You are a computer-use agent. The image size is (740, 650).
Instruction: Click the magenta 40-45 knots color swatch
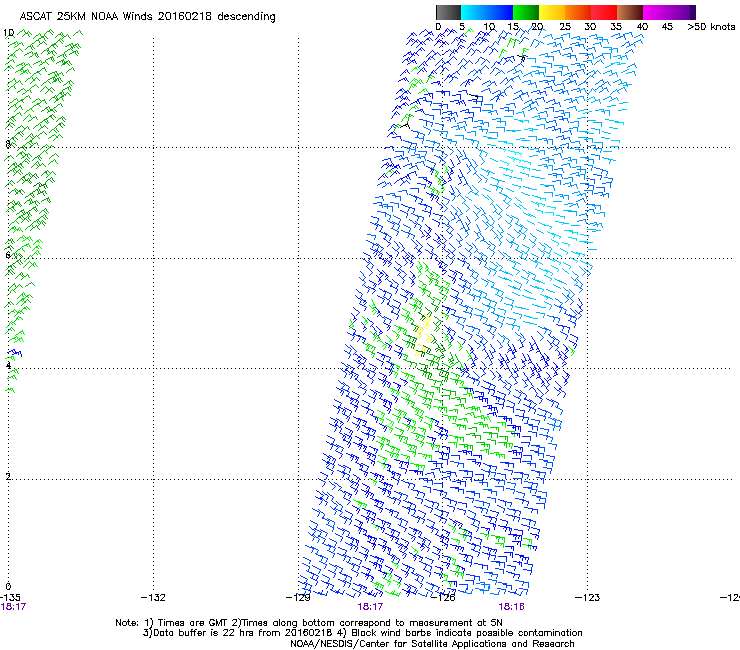(x=656, y=12)
